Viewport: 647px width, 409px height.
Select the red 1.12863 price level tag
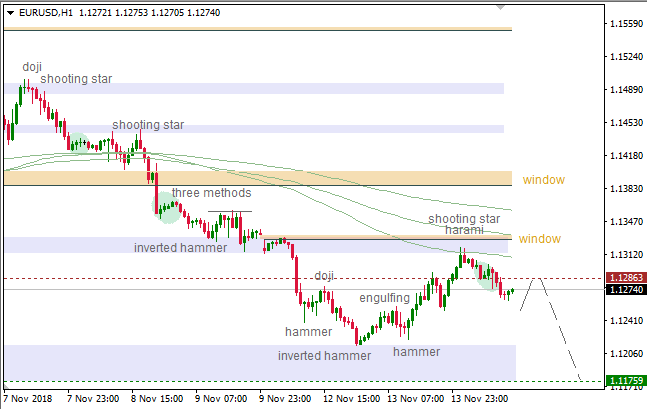[626, 278]
